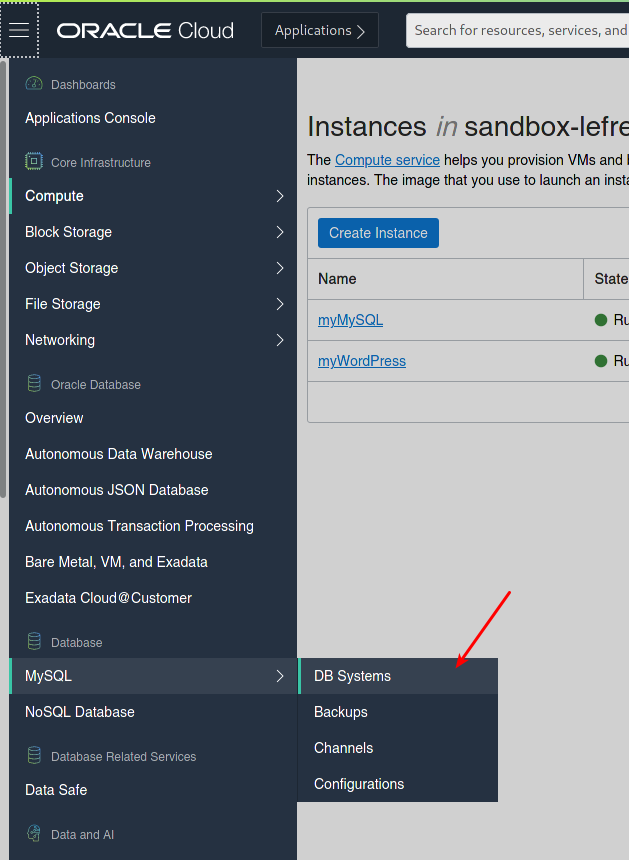The width and height of the screenshot is (629, 860).
Task: Click the Oracle Database section label
Action: pos(96,384)
